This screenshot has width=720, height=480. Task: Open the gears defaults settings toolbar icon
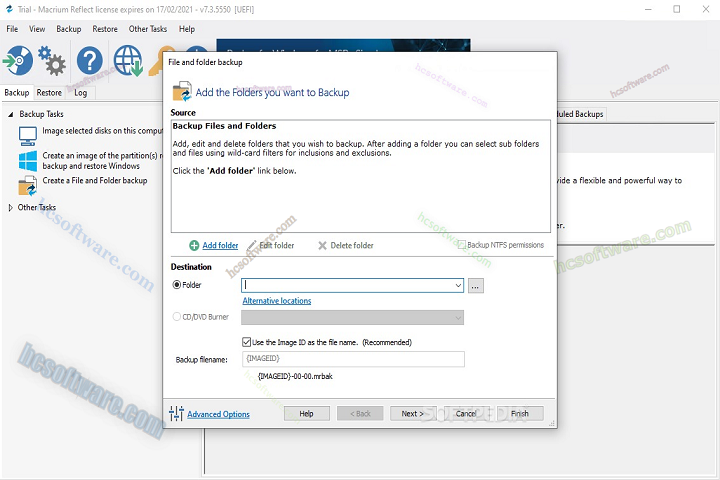(51, 60)
